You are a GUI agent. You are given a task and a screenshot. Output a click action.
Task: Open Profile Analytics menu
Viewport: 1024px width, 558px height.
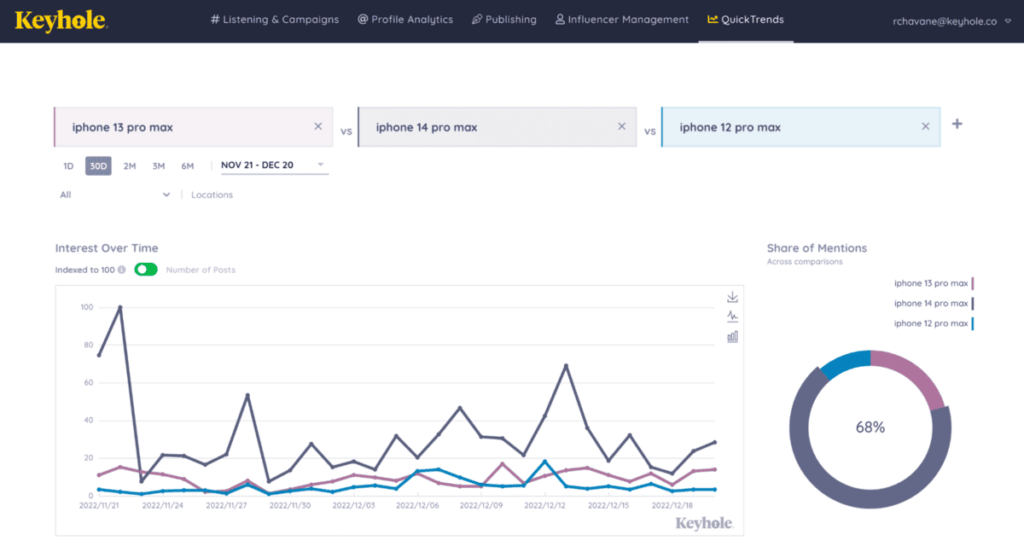(x=405, y=20)
